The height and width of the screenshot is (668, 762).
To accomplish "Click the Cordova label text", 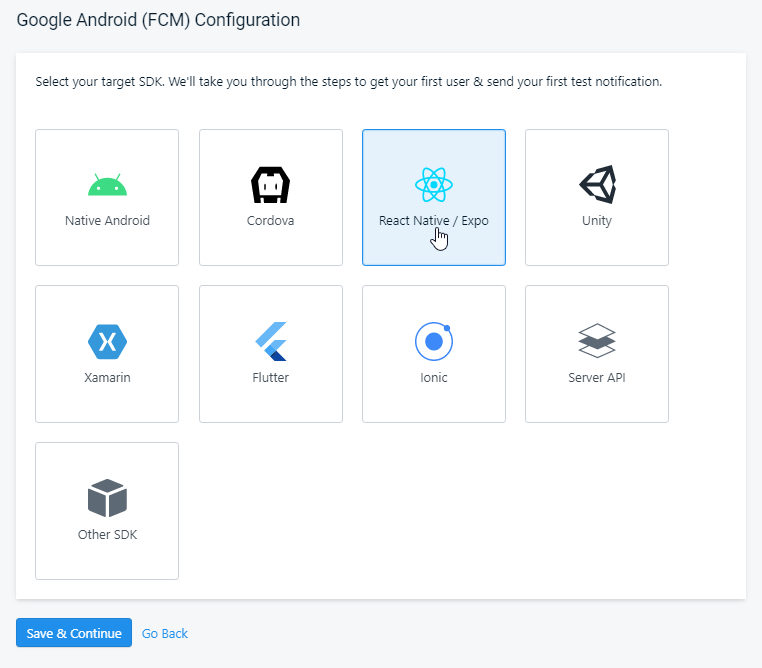I will [x=271, y=221].
